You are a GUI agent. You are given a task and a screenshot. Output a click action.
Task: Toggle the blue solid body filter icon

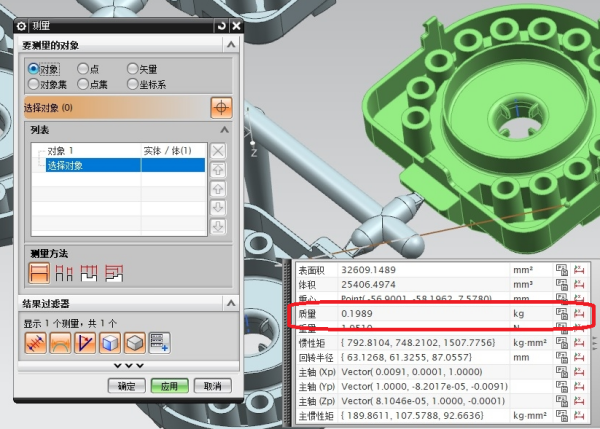(x=109, y=343)
